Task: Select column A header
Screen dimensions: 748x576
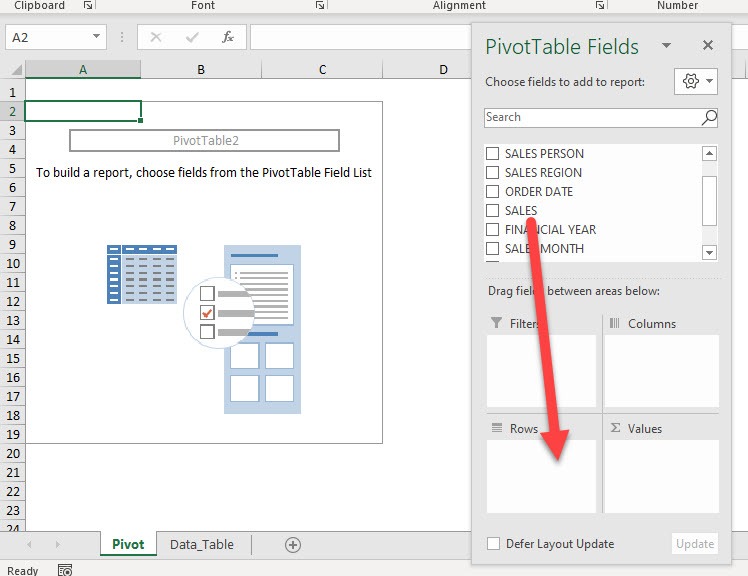Action: click(x=83, y=70)
